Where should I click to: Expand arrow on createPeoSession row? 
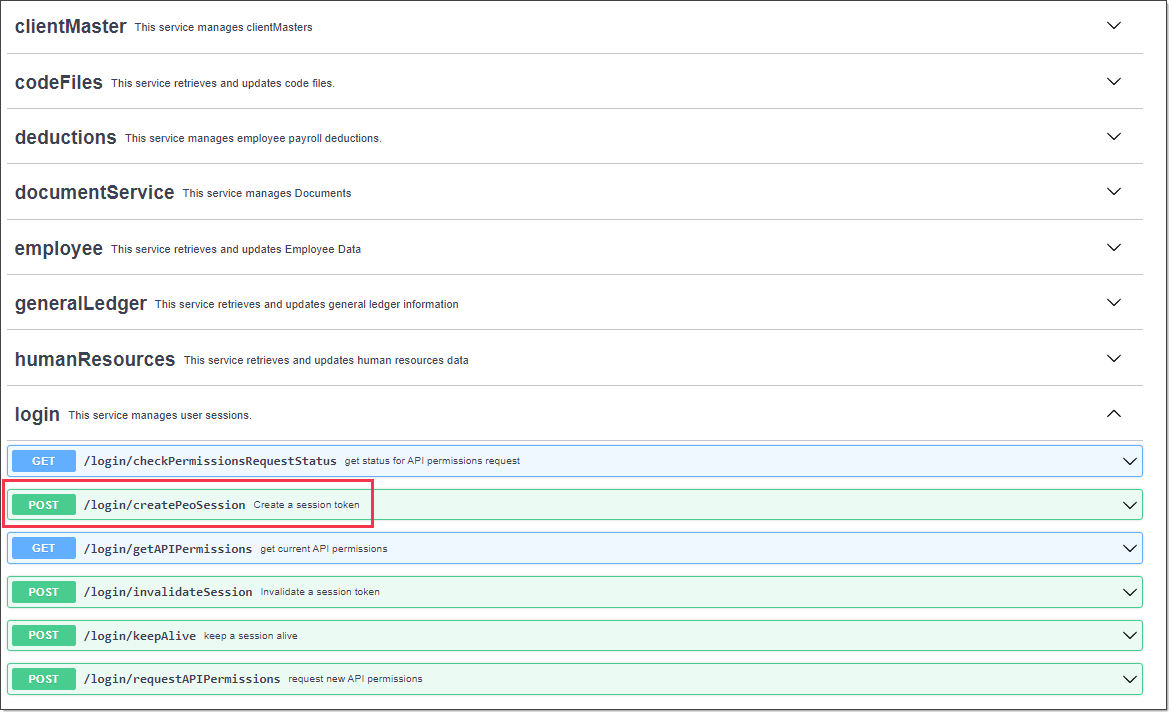1130,505
